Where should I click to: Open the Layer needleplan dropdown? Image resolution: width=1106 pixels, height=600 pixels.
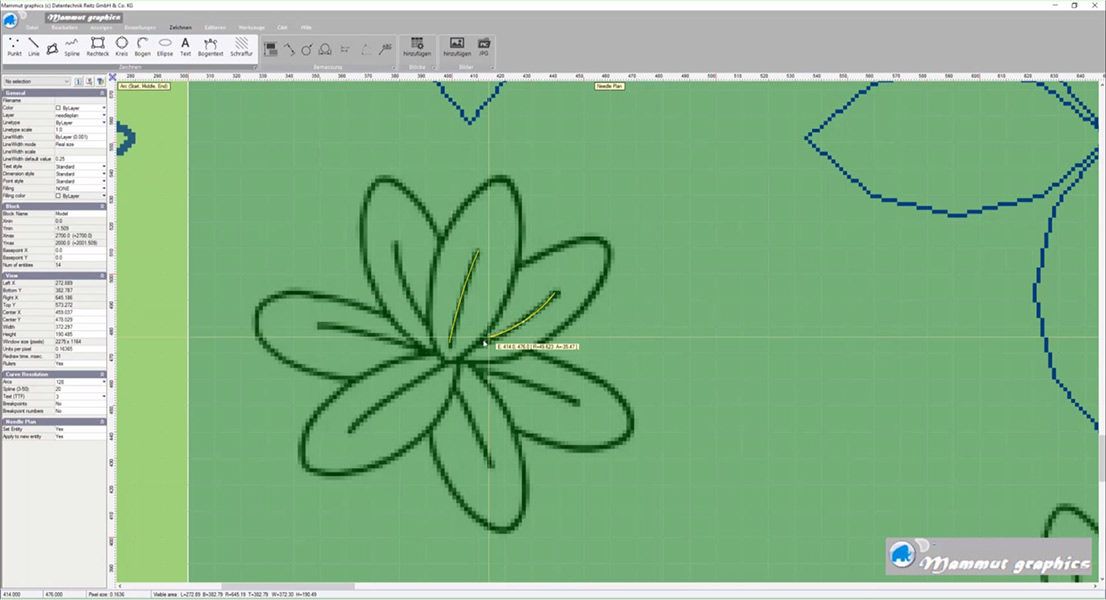pos(104,115)
